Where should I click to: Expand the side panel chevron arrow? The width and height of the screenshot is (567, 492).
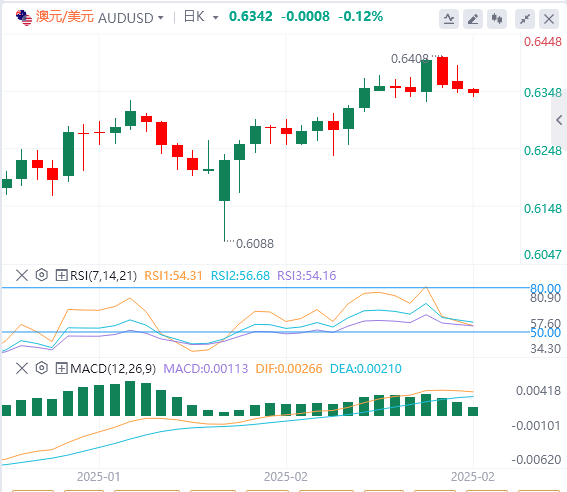click(559, 120)
